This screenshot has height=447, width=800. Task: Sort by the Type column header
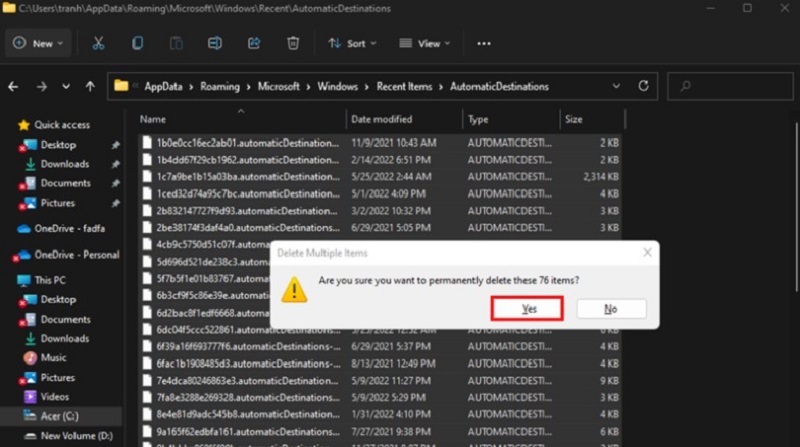click(478, 119)
